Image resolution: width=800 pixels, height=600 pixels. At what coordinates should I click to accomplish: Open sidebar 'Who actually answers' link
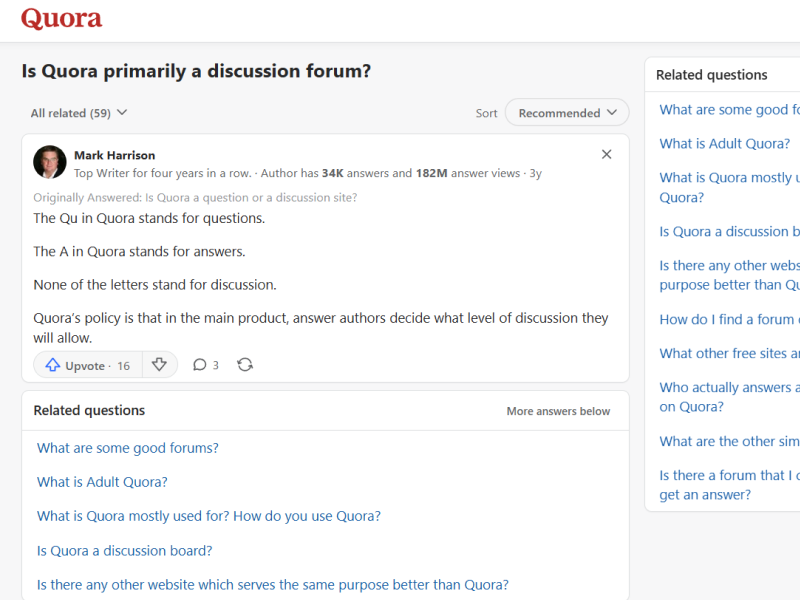(x=730, y=397)
